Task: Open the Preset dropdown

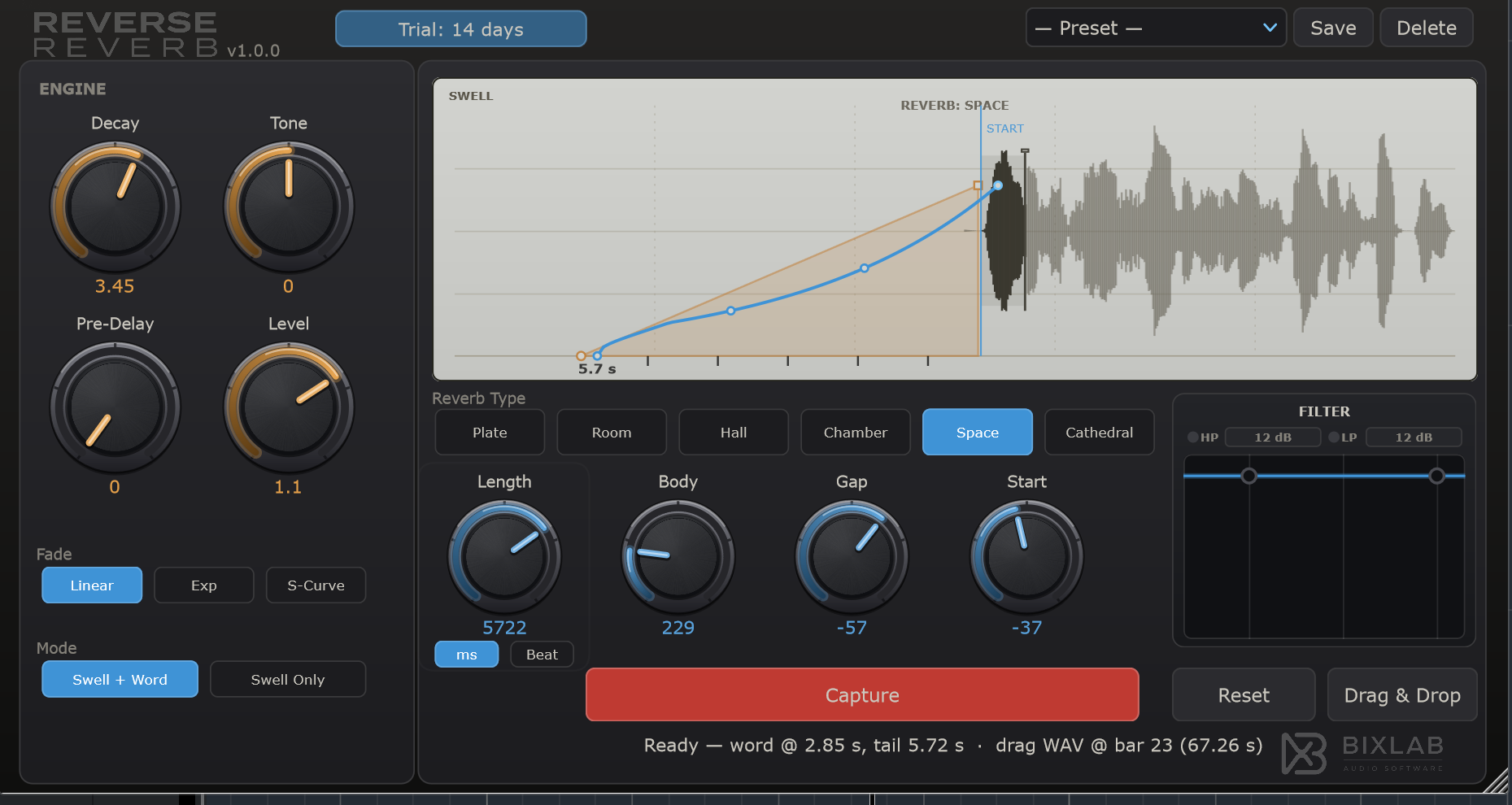Action: (x=1156, y=28)
